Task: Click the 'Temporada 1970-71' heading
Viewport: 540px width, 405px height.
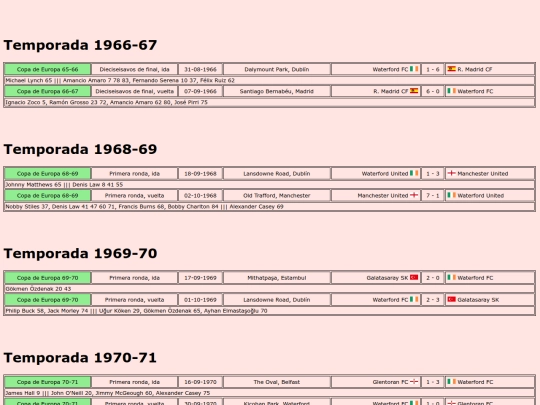Action: click(x=80, y=358)
